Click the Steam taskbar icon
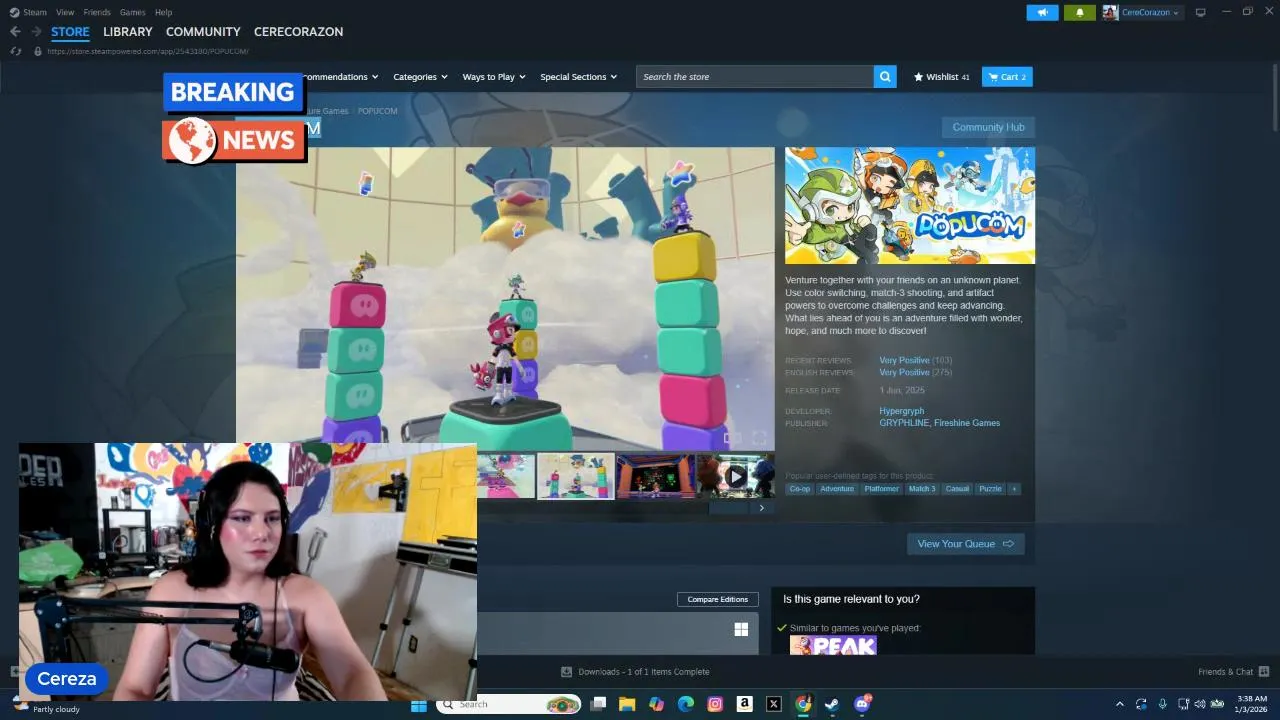 coord(832,704)
